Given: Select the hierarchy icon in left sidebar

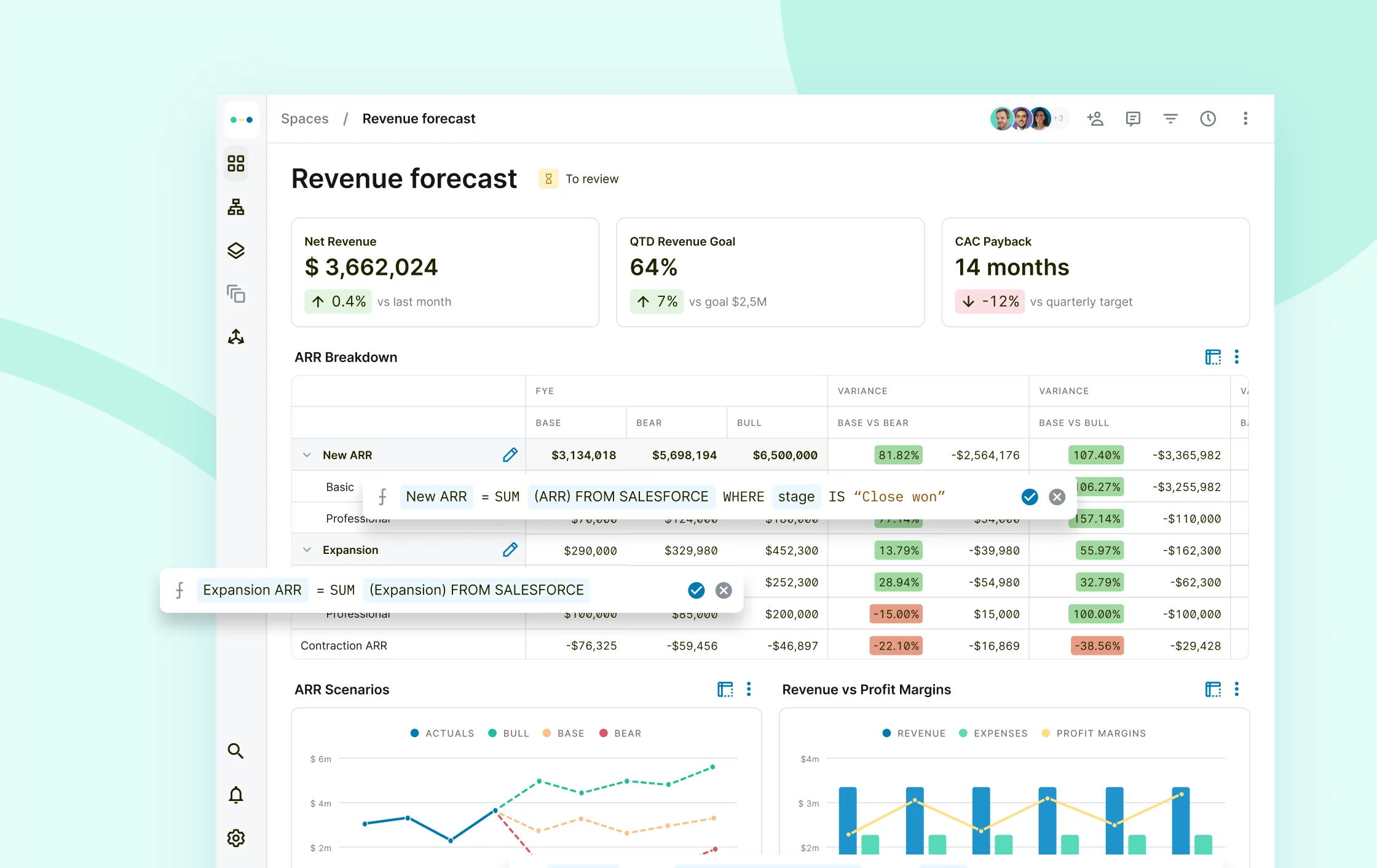Looking at the screenshot, I should coord(236,207).
